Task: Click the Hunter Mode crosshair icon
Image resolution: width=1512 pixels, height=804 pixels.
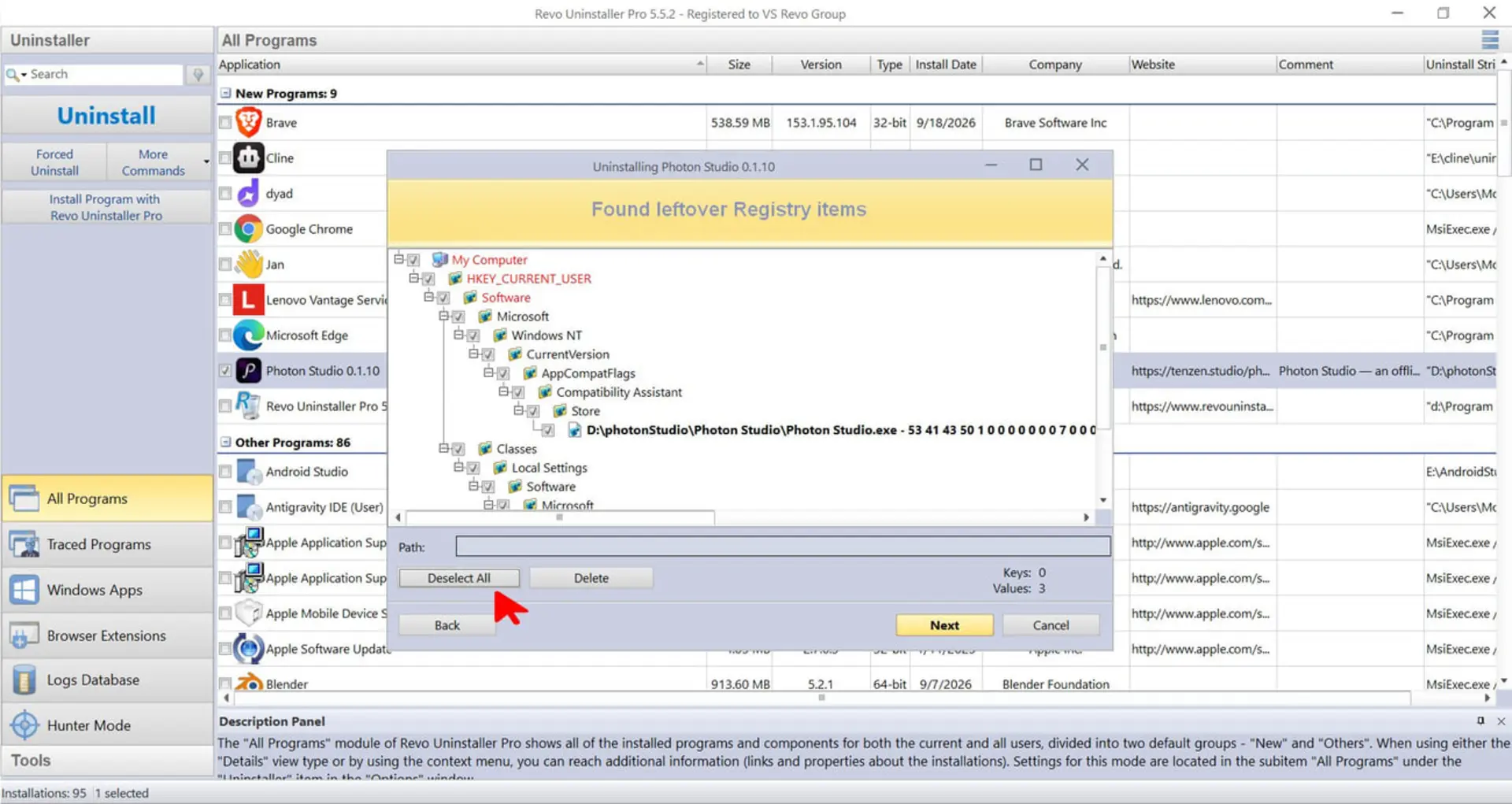Action: point(24,725)
